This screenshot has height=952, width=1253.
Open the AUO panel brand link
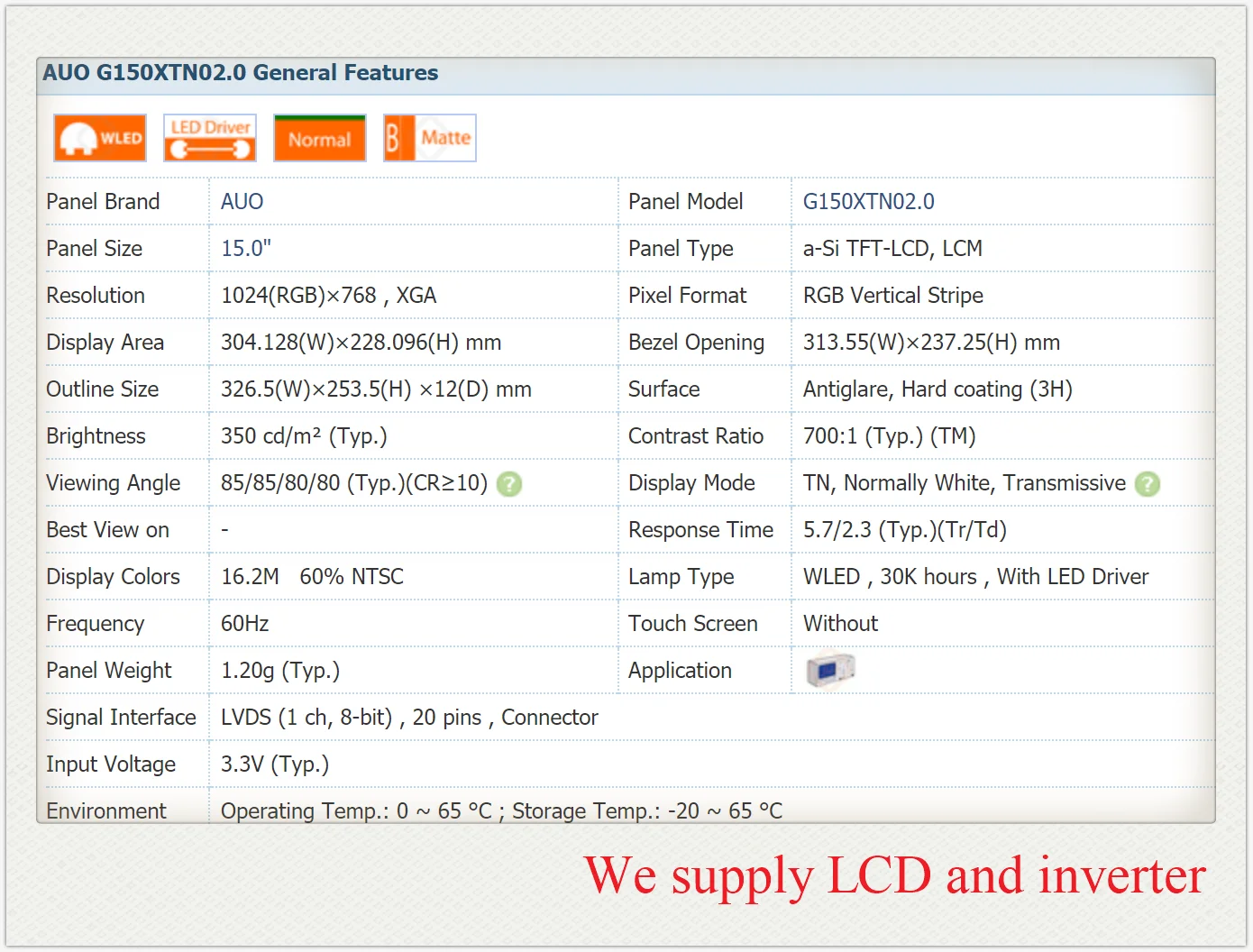242,202
